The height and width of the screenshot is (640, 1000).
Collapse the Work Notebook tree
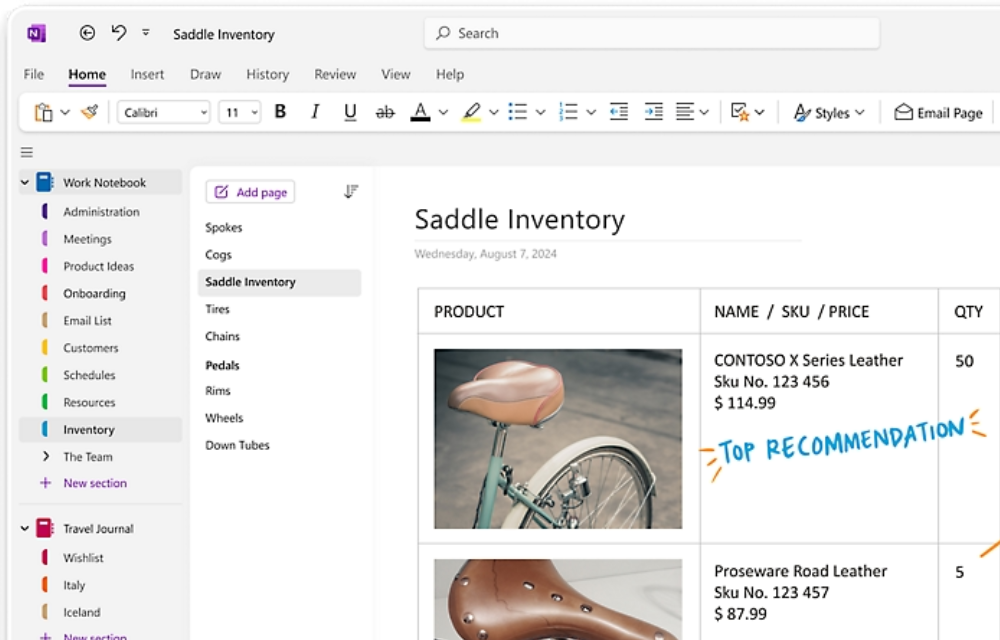(x=25, y=183)
